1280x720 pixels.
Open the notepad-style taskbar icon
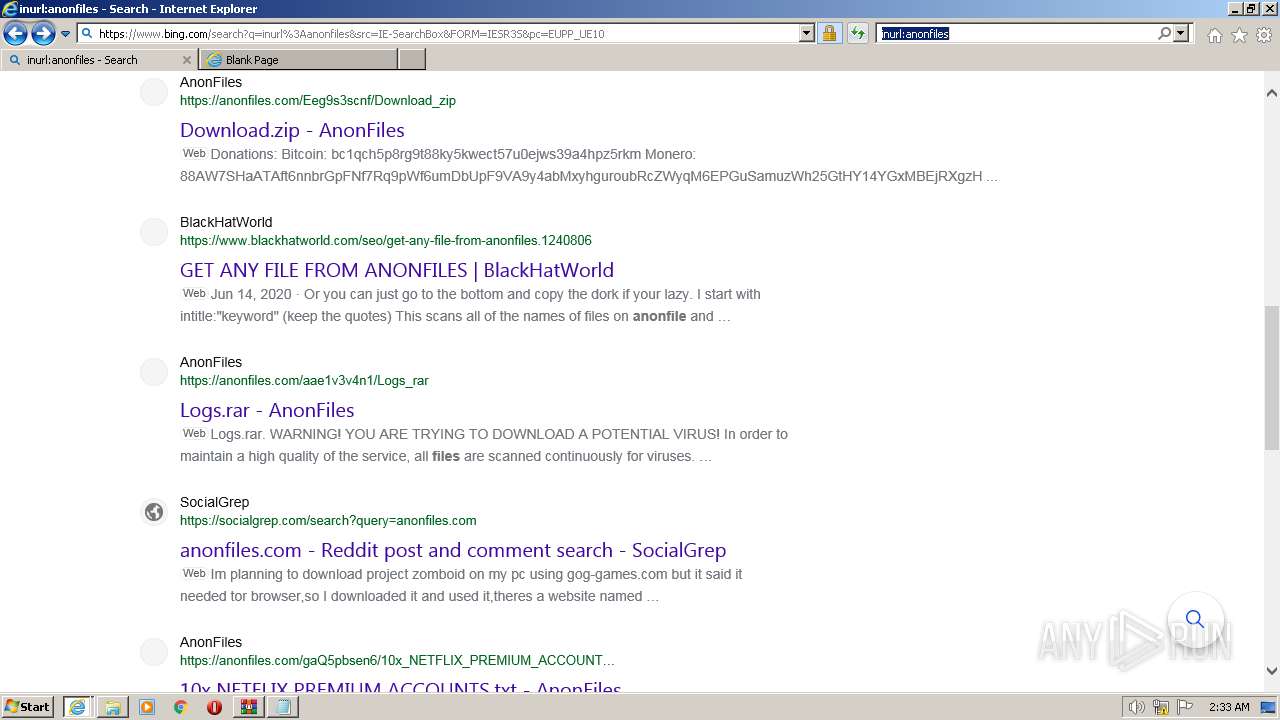tap(283, 707)
